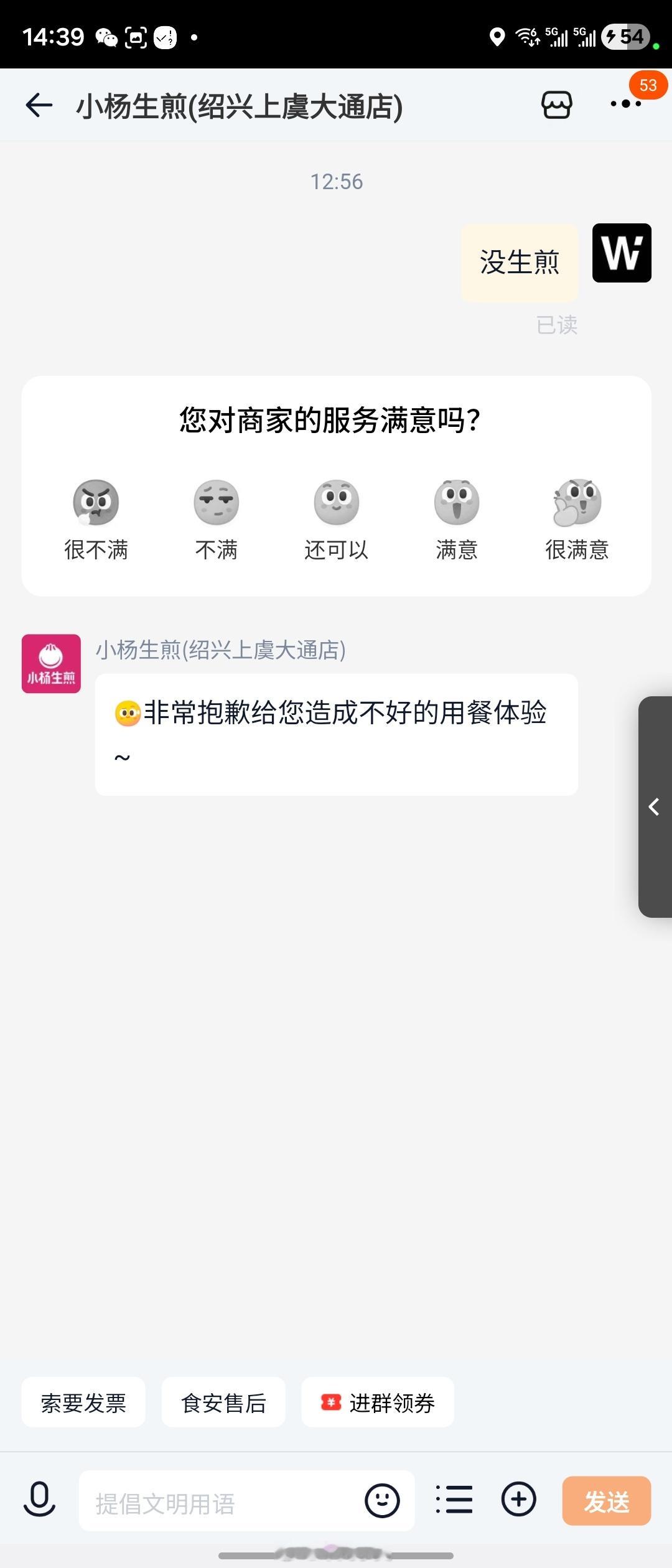Open the three-dot more menu
Image resolution: width=672 pixels, height=1568 pixels.
coord(625,104)
